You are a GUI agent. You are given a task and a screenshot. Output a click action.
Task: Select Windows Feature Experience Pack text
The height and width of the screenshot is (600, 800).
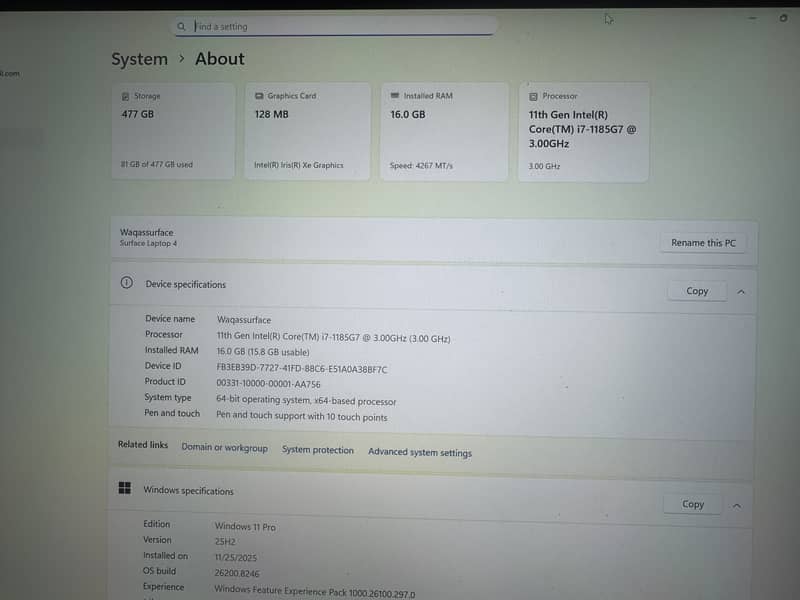pos(314,592)
